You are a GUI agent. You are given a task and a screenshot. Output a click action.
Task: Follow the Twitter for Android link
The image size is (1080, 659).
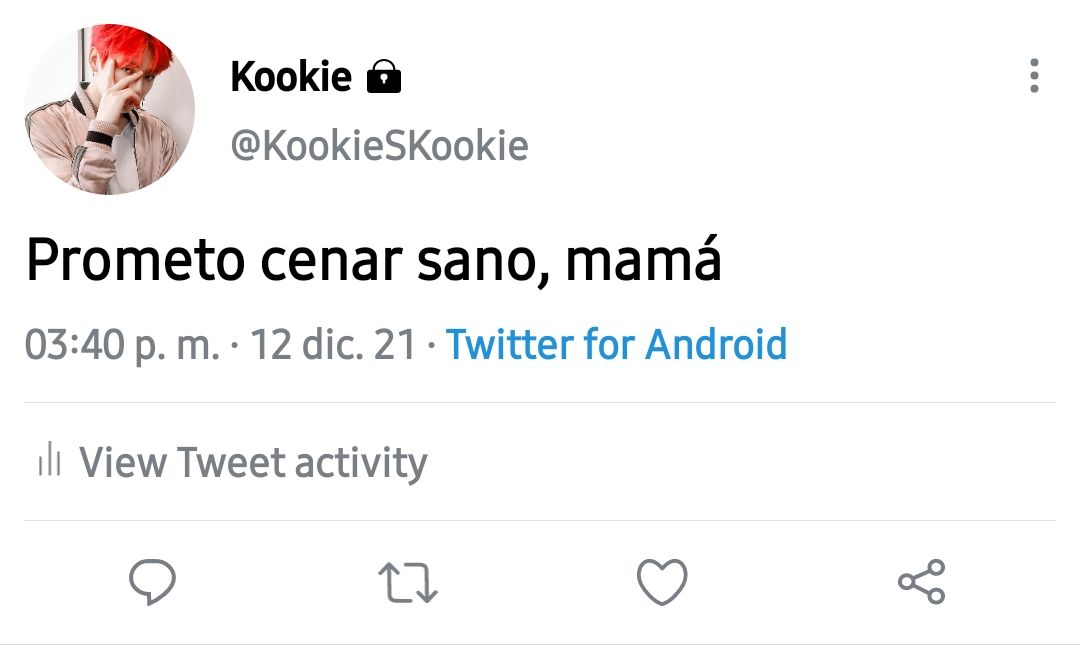point(616,344)
